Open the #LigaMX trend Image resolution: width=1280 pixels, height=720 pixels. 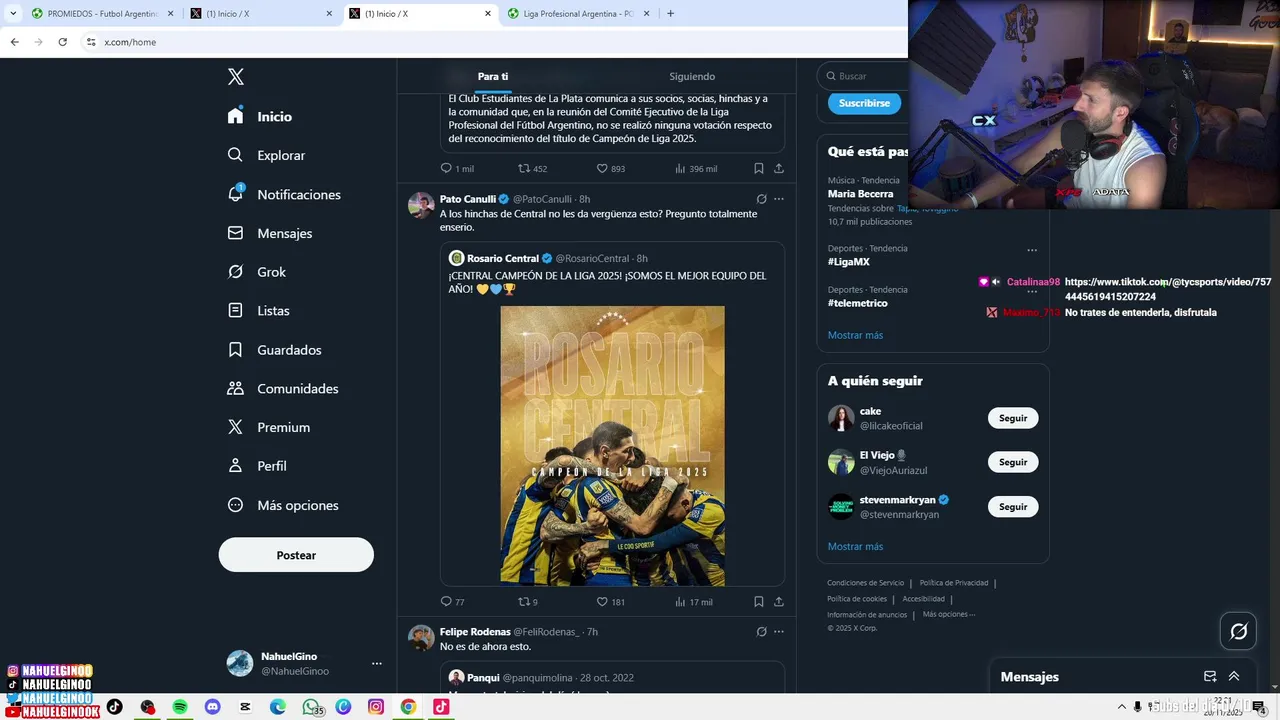coord(849,262)
